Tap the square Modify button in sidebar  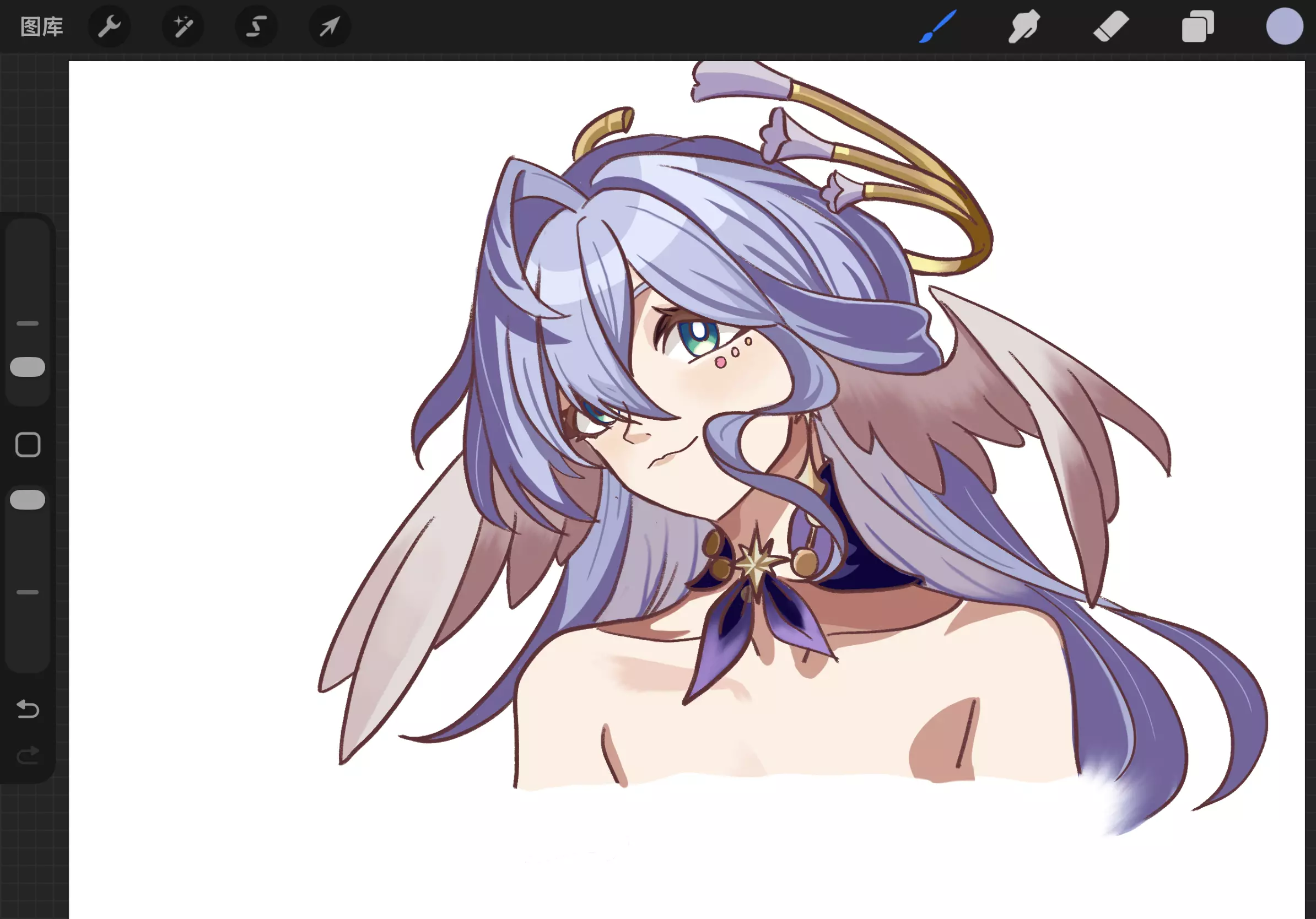[x=28, y=445]
